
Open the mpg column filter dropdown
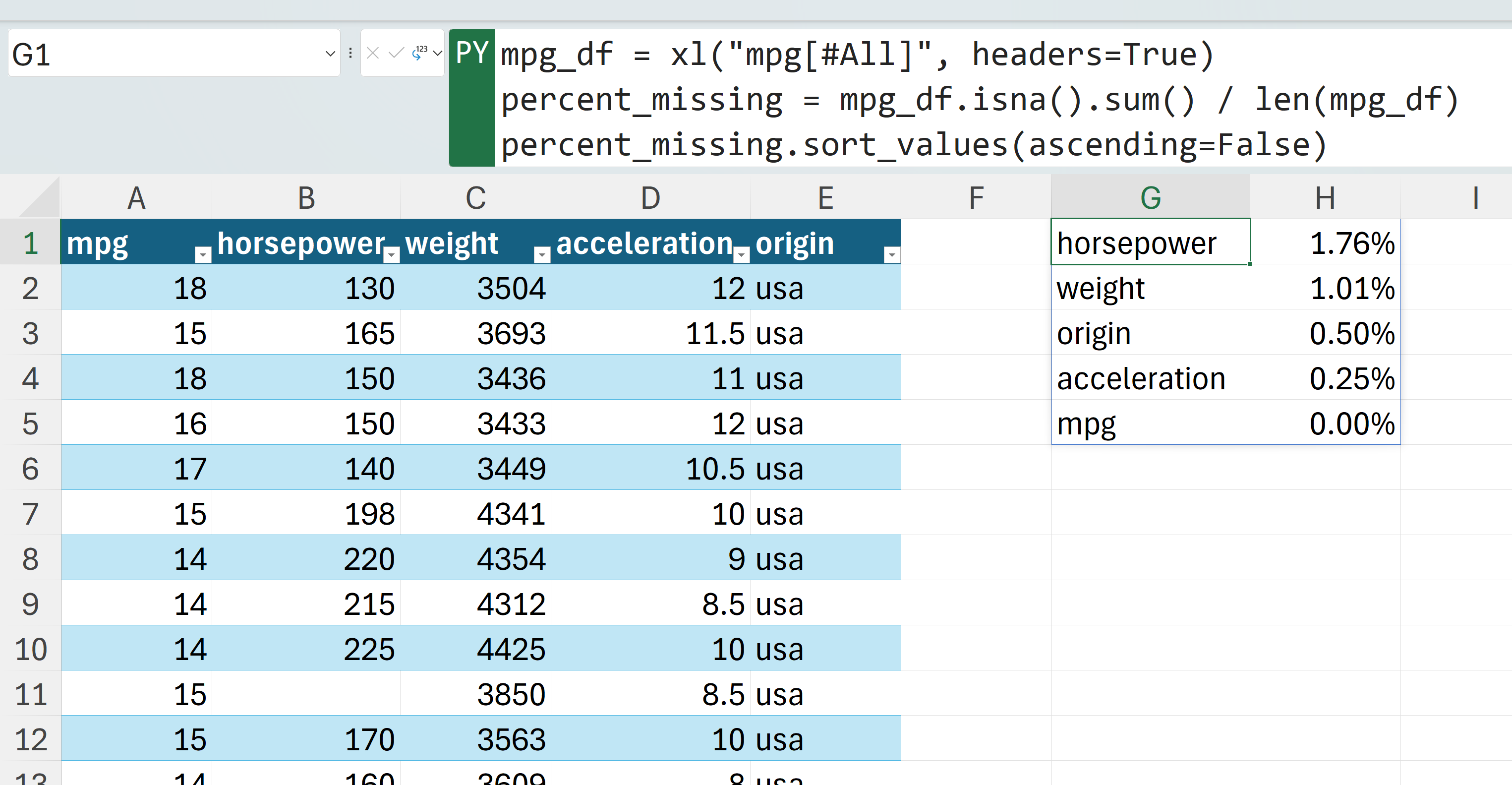[x=202, y=254]
